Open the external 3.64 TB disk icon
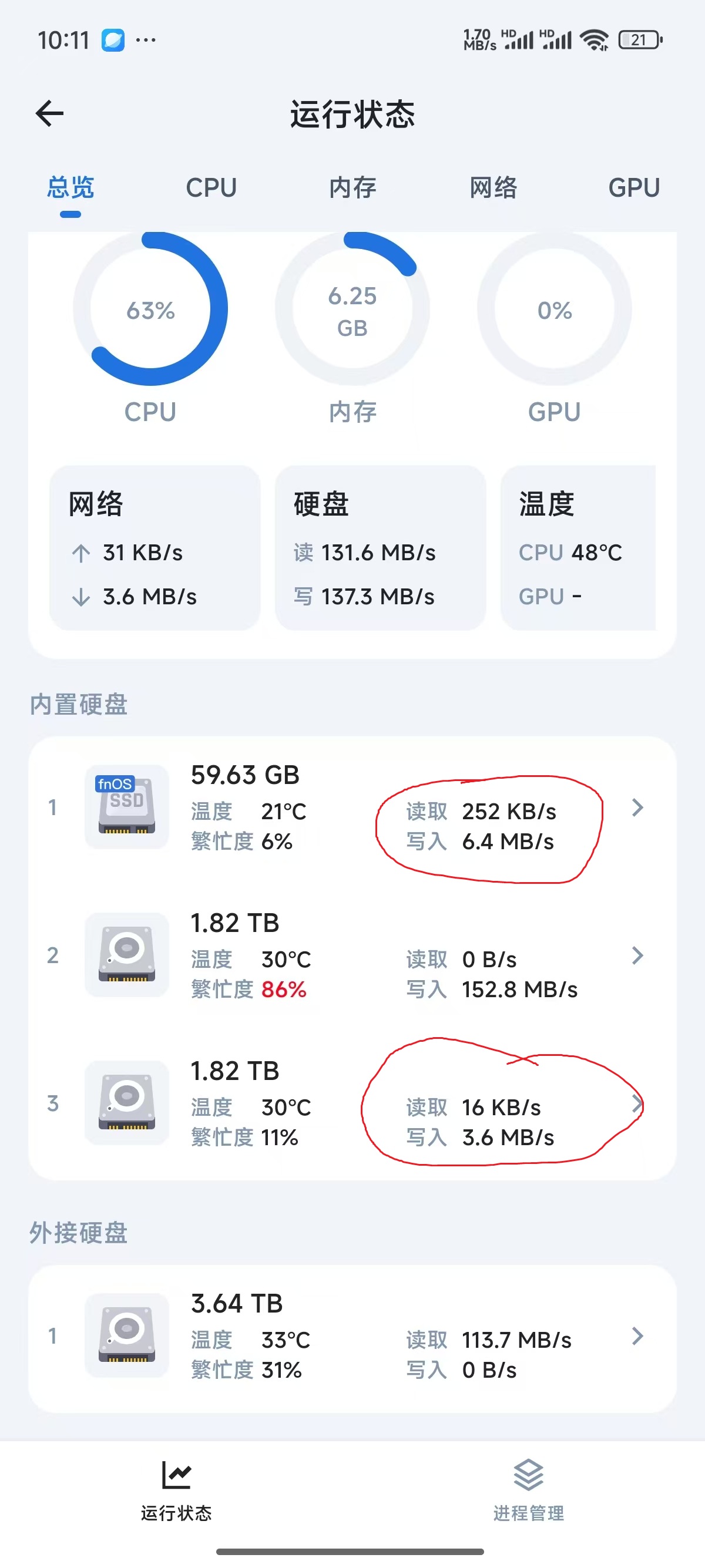Screen dimensions: 705x1568 (x=127, y=1335)
